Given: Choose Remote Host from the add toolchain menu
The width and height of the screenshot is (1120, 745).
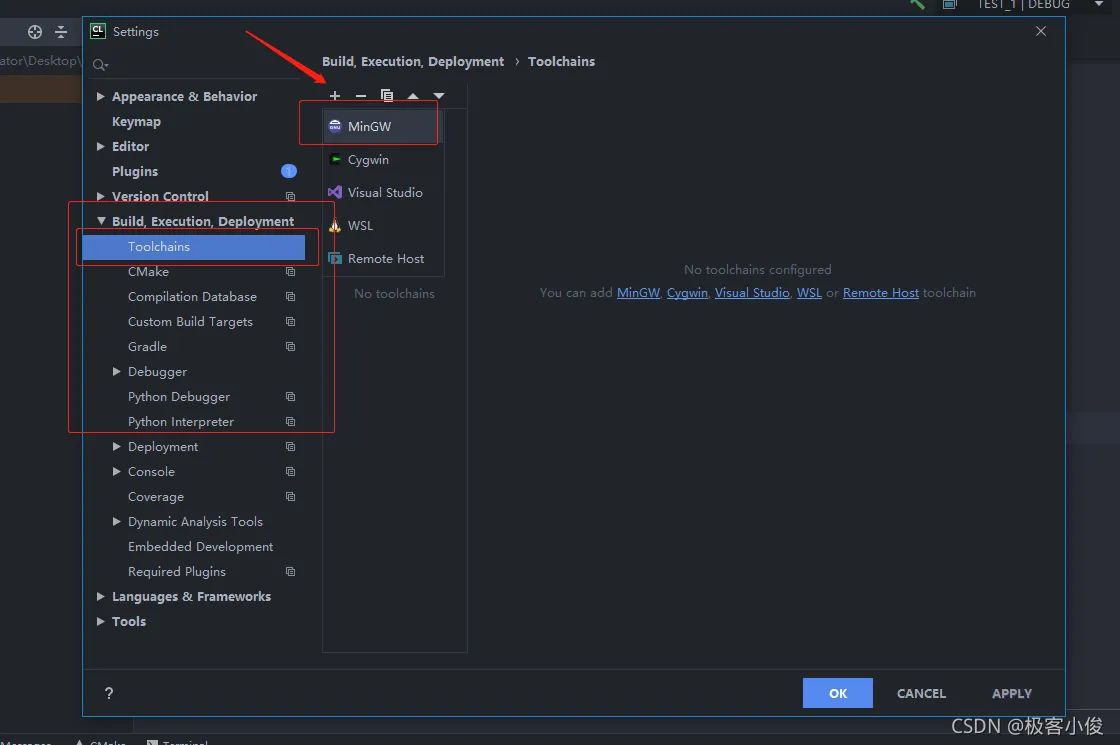Looking at the screenshot, I should point(383,259).
